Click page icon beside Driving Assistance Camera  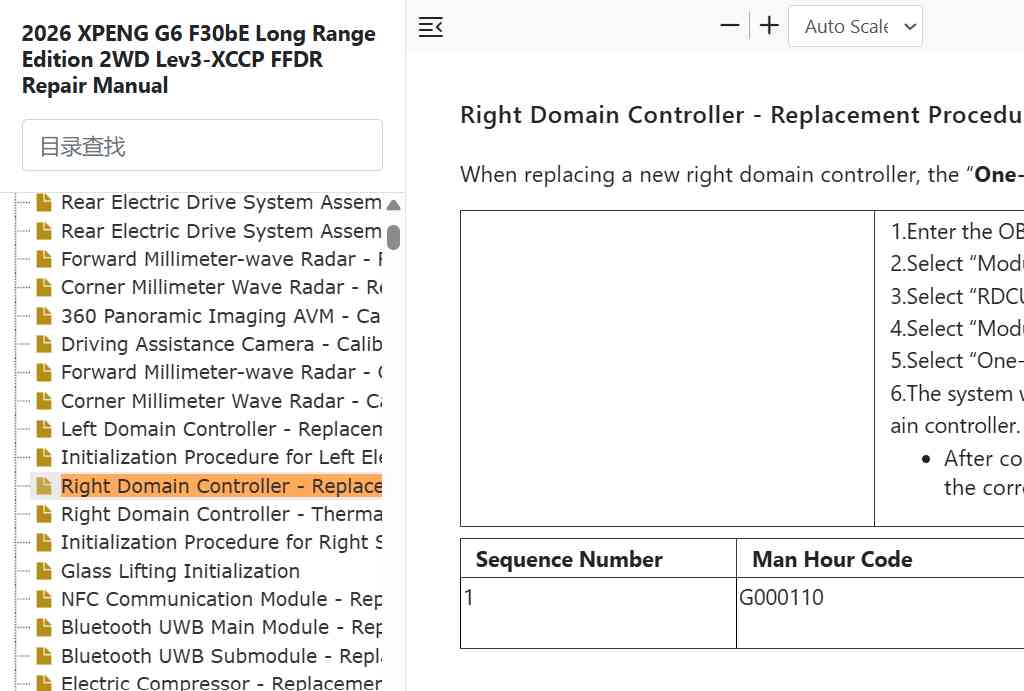tap(44, 344)
